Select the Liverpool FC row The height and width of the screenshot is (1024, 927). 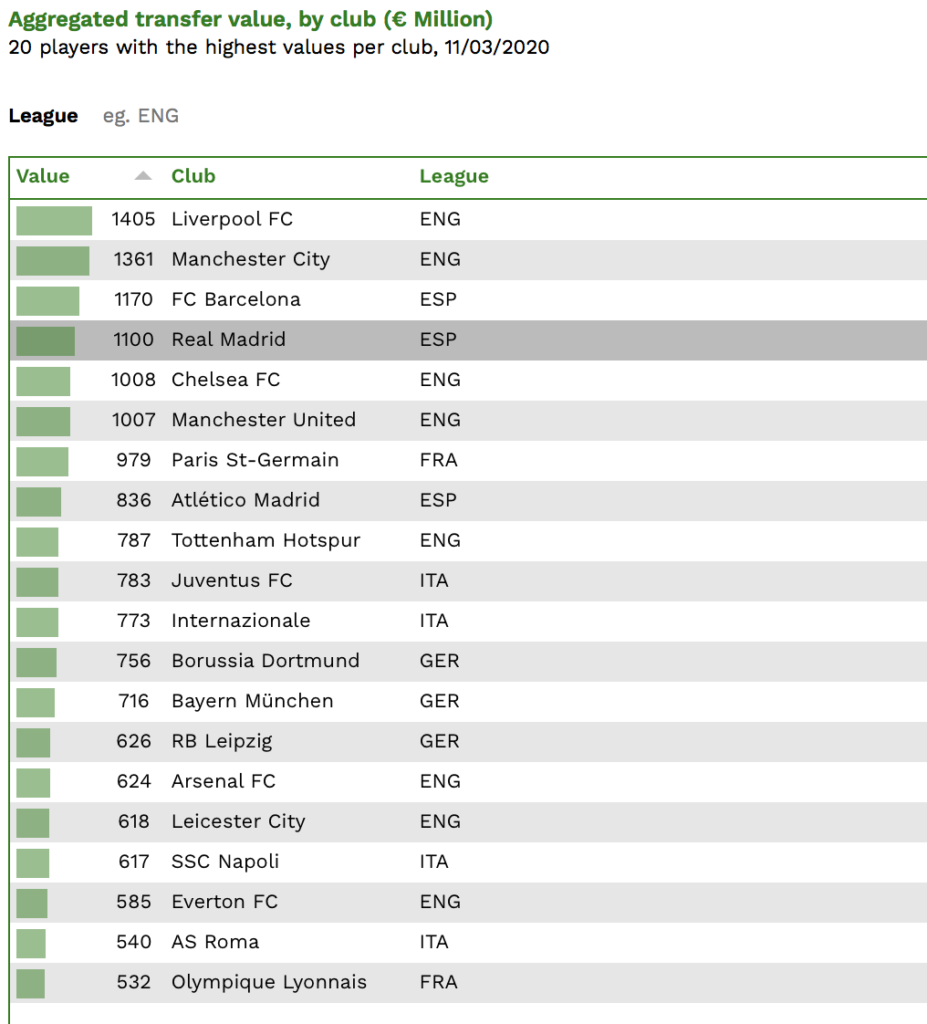(468, 219)
